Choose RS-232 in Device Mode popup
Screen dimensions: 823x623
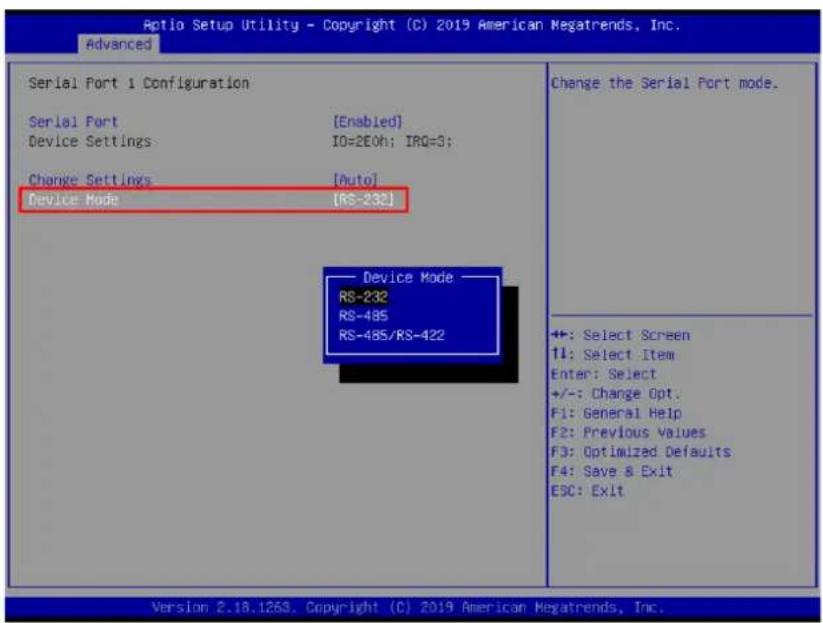point(363,297)
